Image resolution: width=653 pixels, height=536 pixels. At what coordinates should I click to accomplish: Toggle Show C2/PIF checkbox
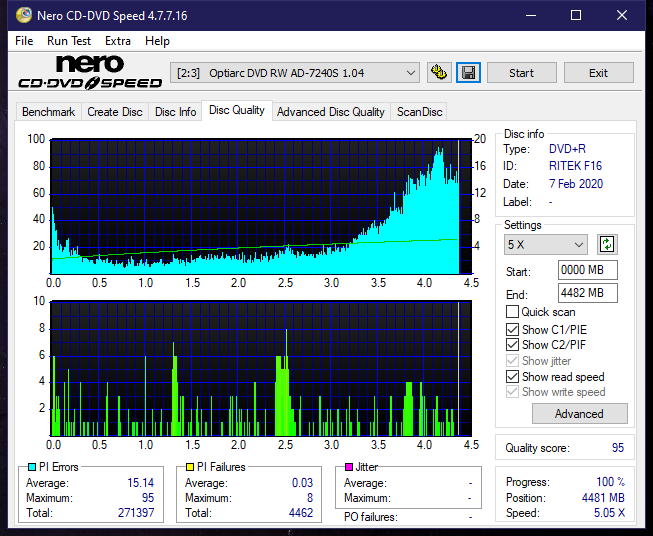tap(512, 345)
